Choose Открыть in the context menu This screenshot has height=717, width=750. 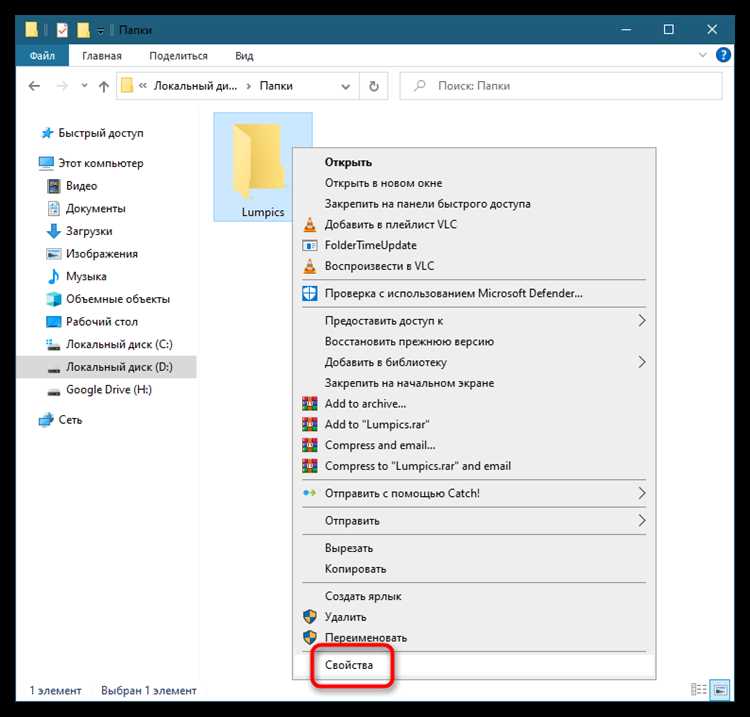click(474, 162)
